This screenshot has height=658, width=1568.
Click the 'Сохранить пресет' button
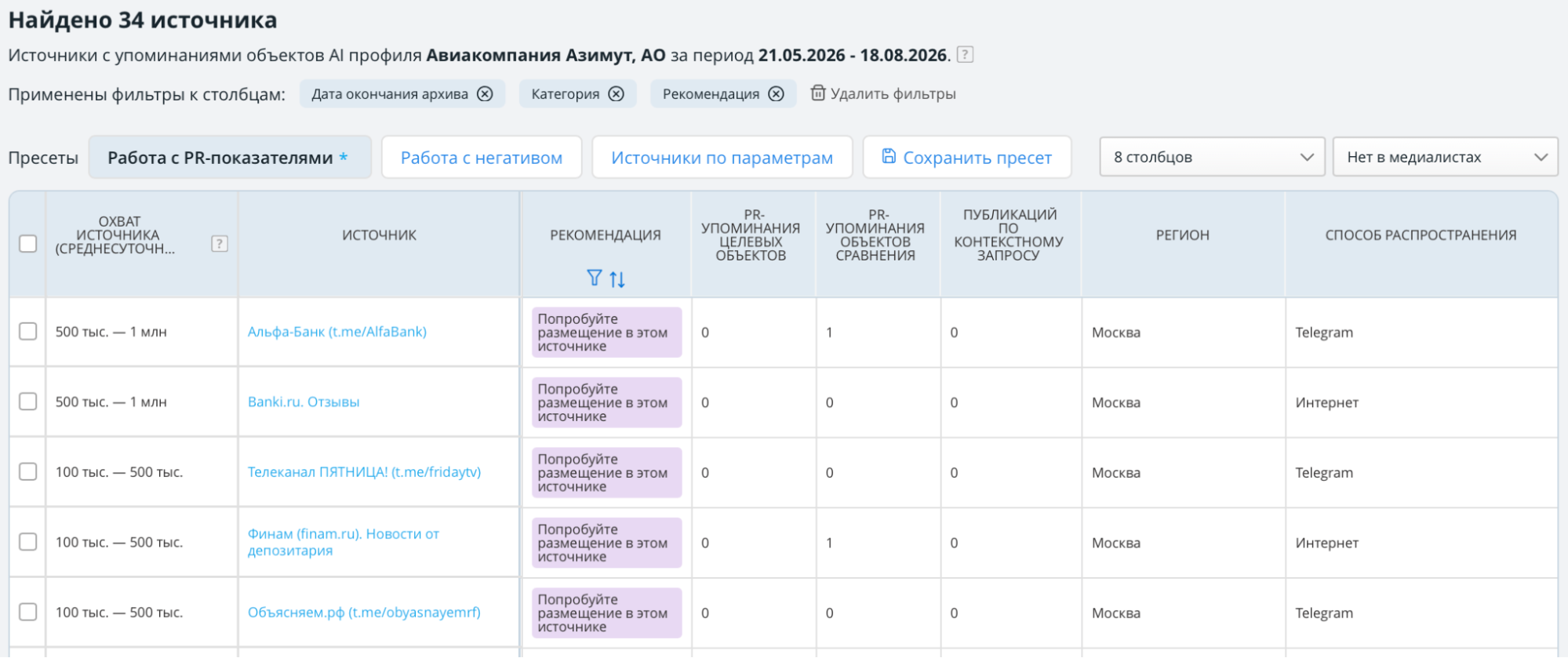click(x=967, y=158)
